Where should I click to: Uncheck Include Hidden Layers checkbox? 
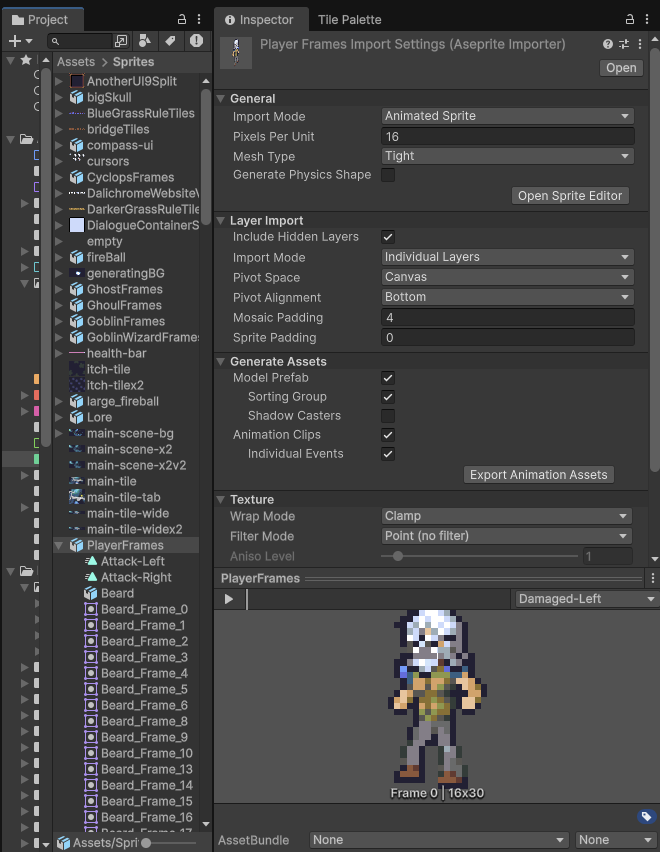(388, 237)
